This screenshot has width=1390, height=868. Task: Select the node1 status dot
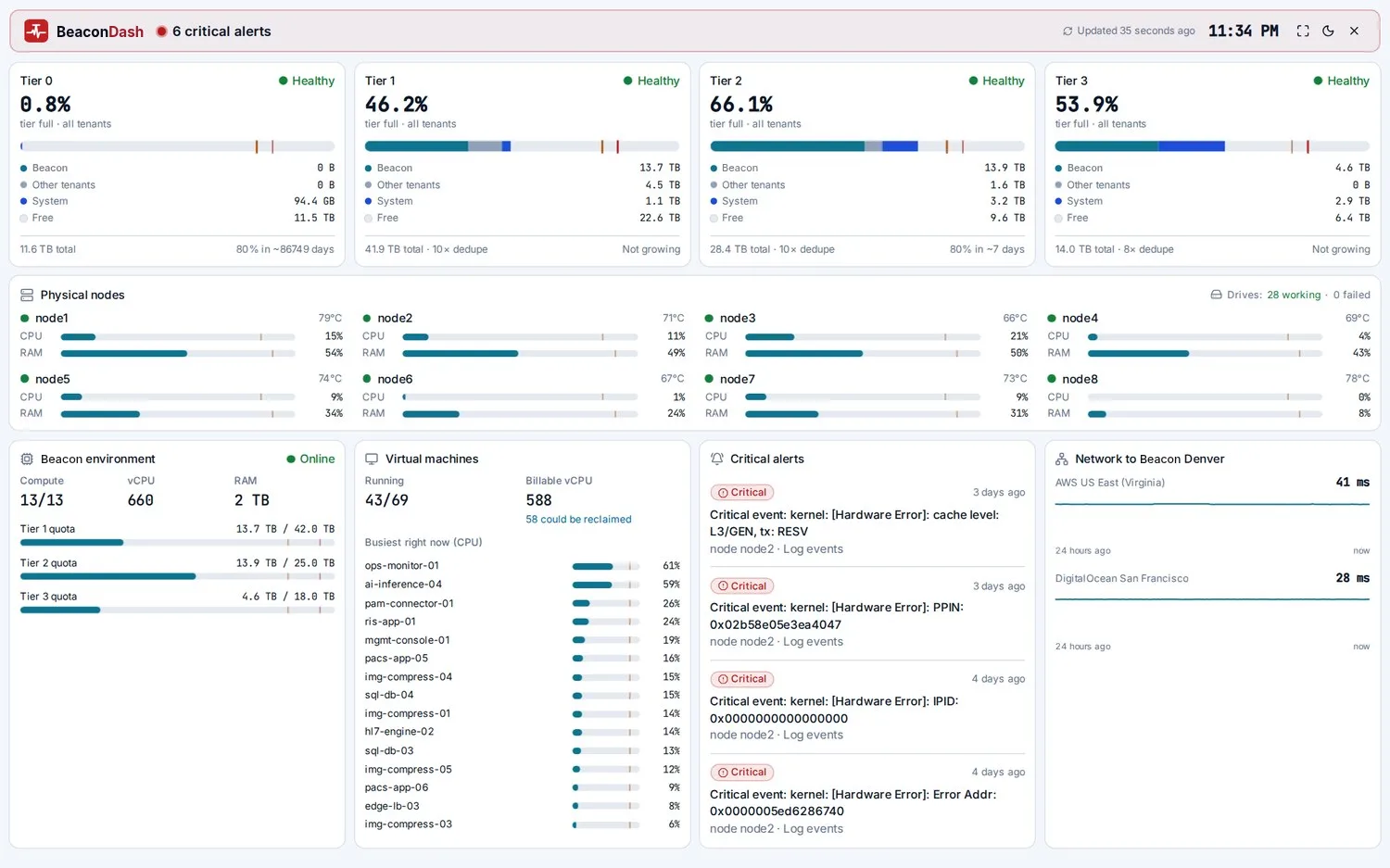click(25, 319)
